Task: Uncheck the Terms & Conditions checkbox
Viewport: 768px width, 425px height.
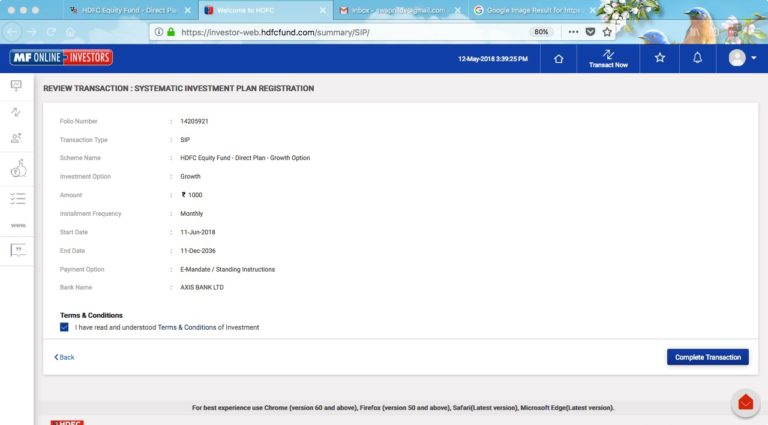Action: coord(64,327)
